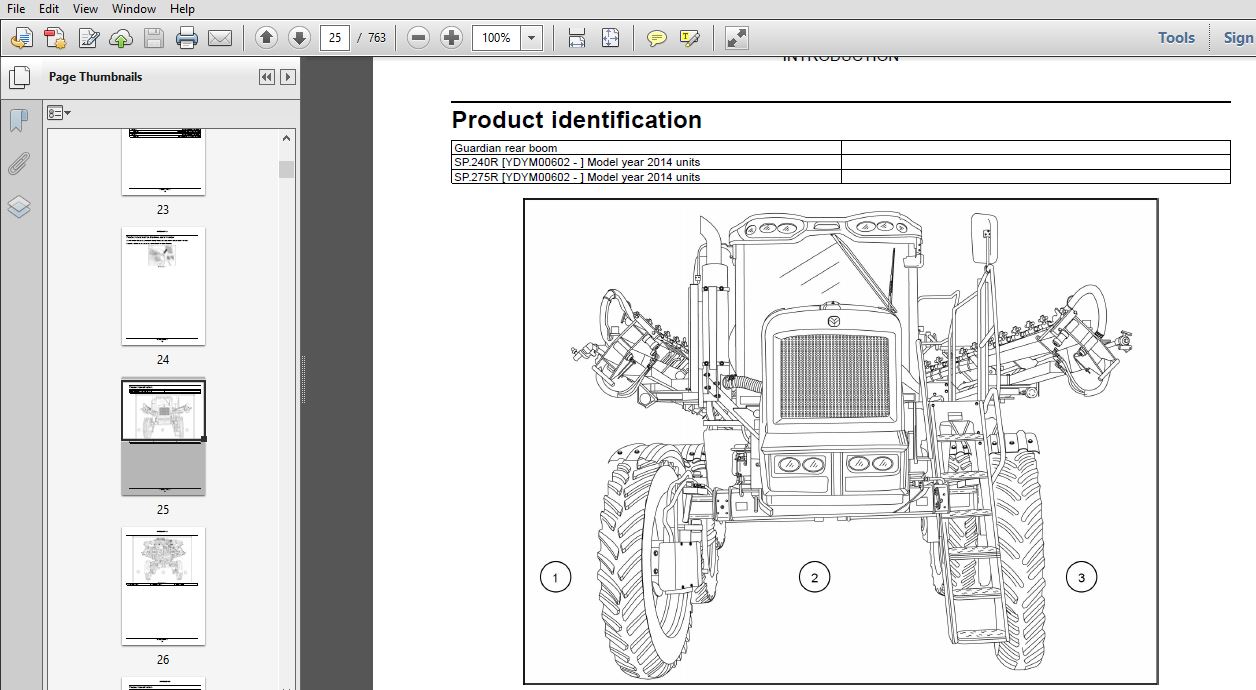The width and height of the screenshot is (1256, 690).
Task: Zoom in with the plus button
Action: click(x=452, y=38)
